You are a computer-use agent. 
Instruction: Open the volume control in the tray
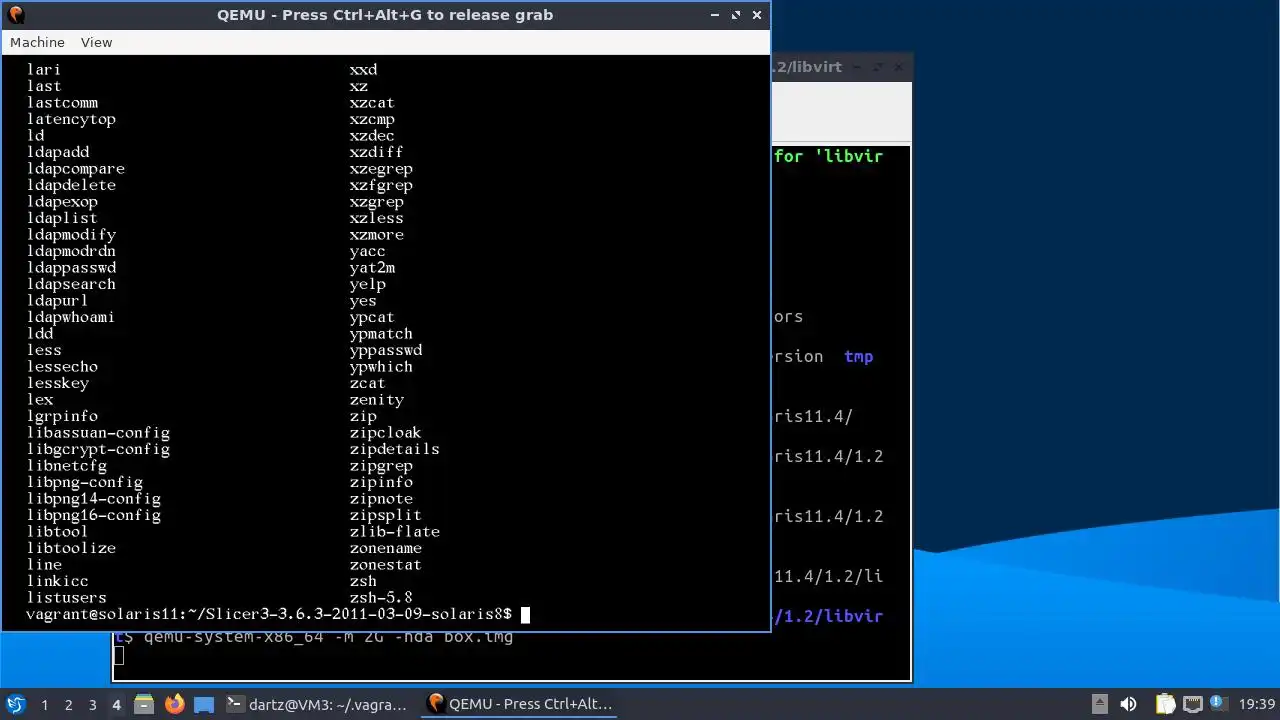click(1128, 704)
